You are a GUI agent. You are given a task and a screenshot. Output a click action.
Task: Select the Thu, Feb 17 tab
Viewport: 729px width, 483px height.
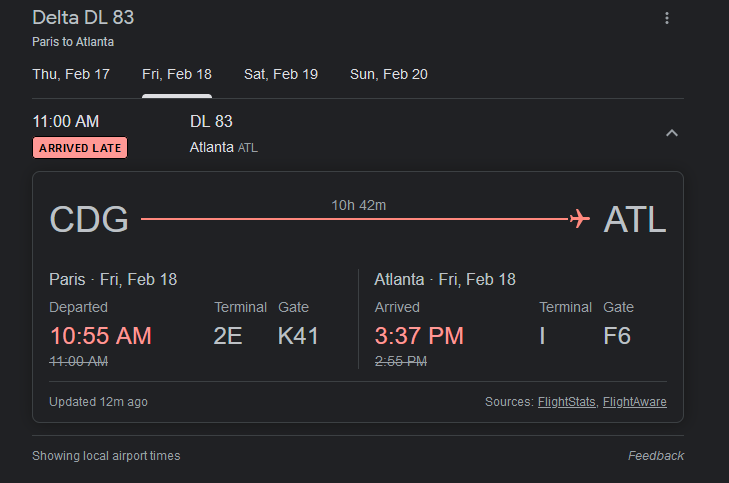click(71, 74)
